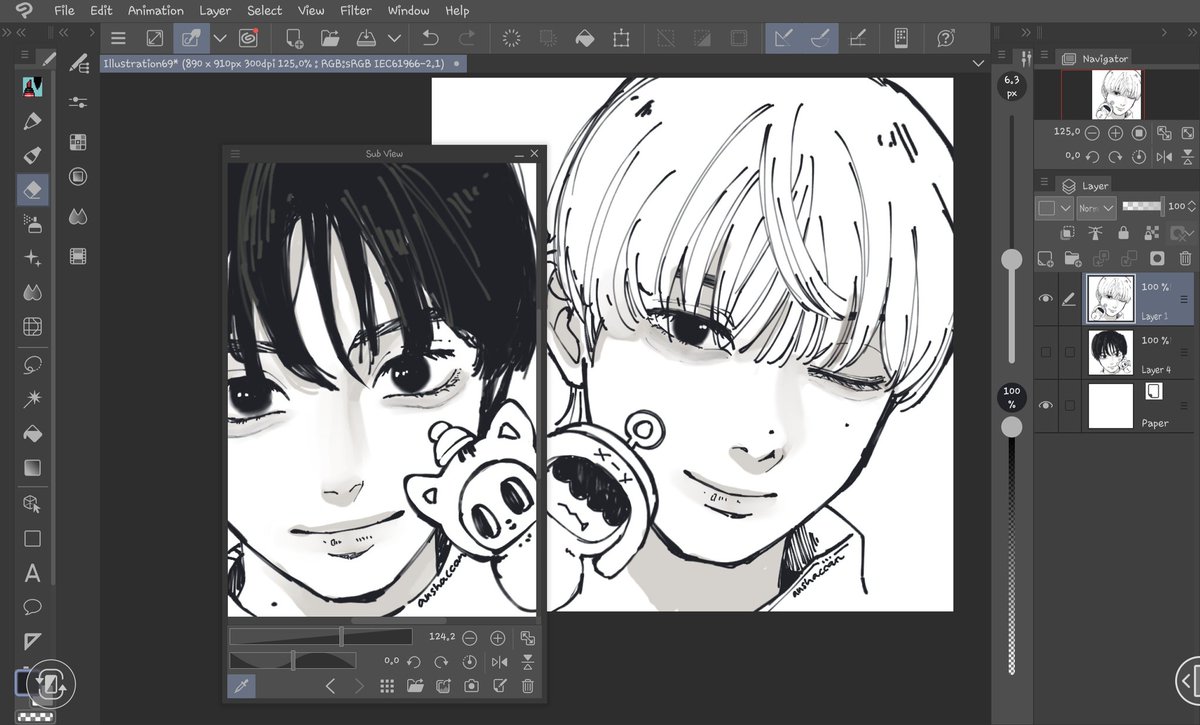Select the Fill bucket tool in tool palette
This screenshot has height=725, width=1200.
pos(32,433)
